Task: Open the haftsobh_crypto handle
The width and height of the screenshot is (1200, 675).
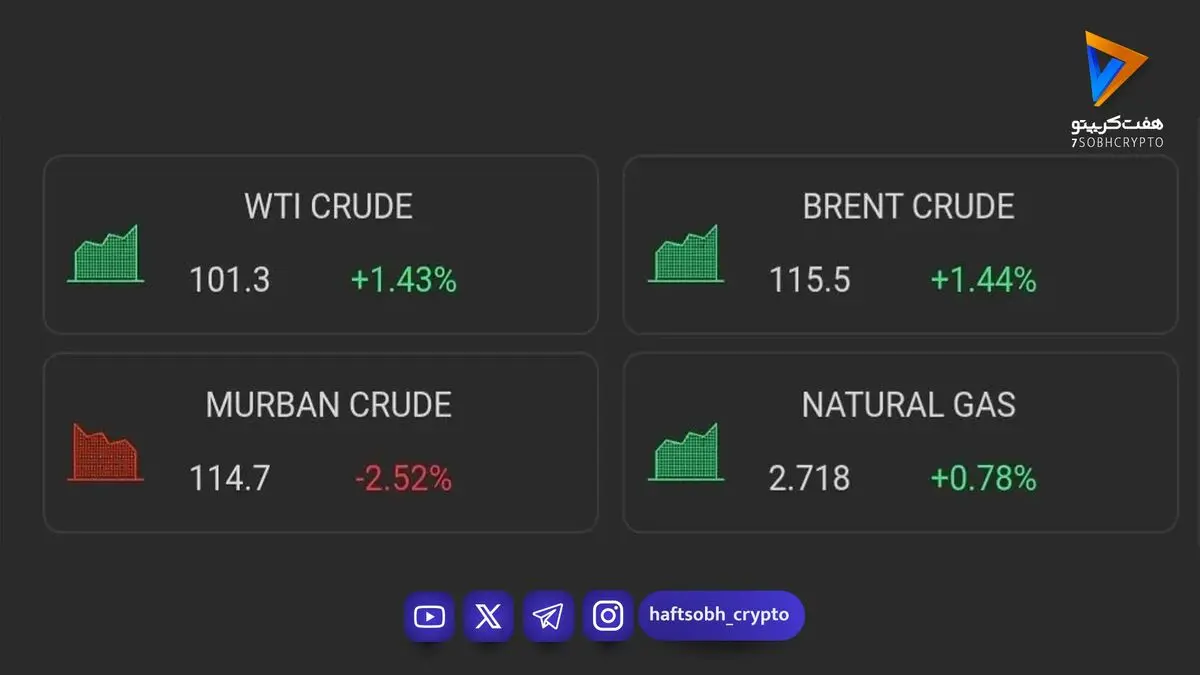Action: pyautogui.click(x=720, y=615)
